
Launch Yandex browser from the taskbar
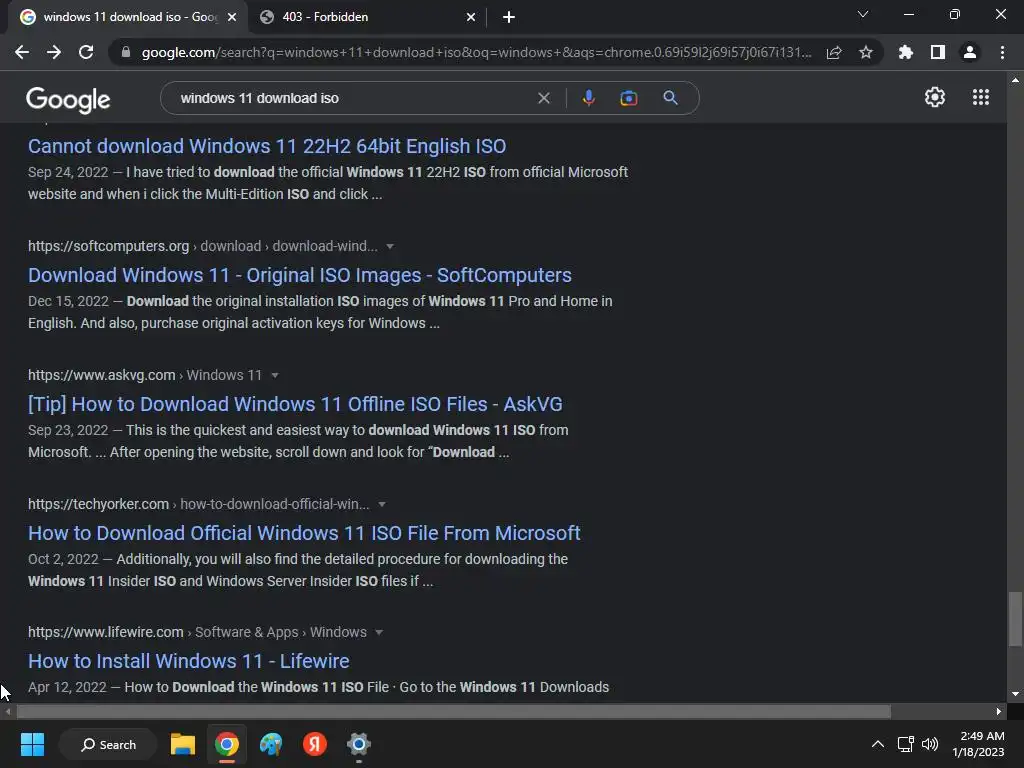point(315,744)
